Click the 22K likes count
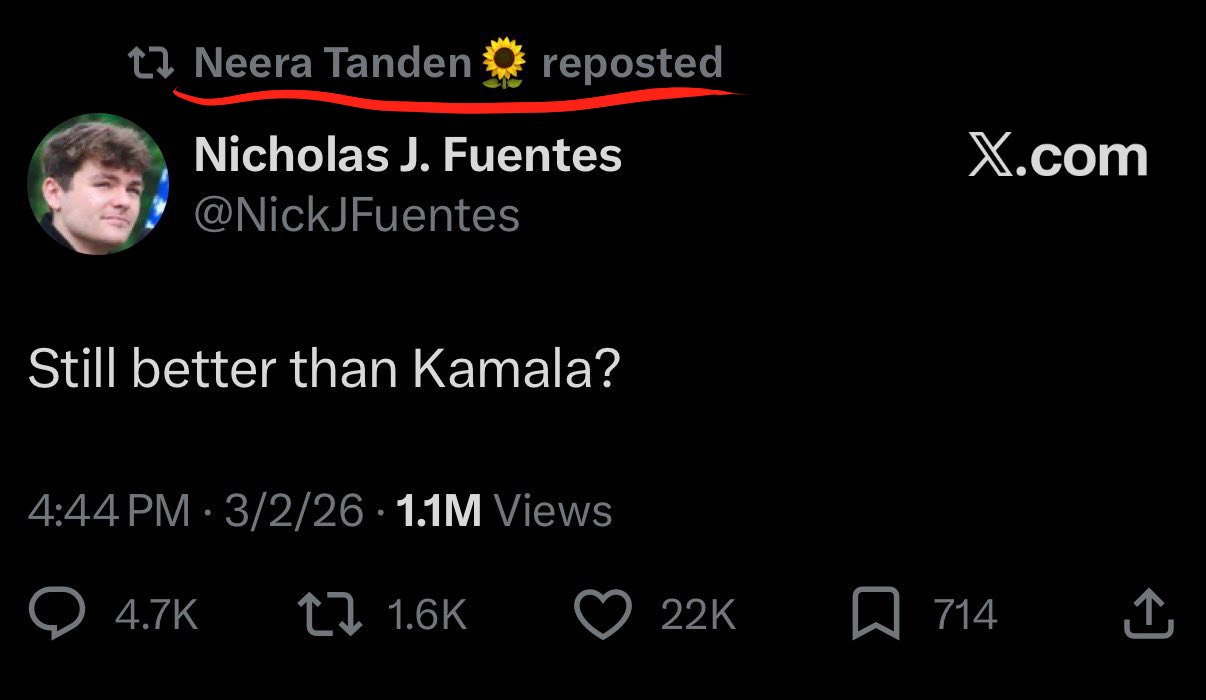Screen dimensions: 1206x700 coord(698,614)
